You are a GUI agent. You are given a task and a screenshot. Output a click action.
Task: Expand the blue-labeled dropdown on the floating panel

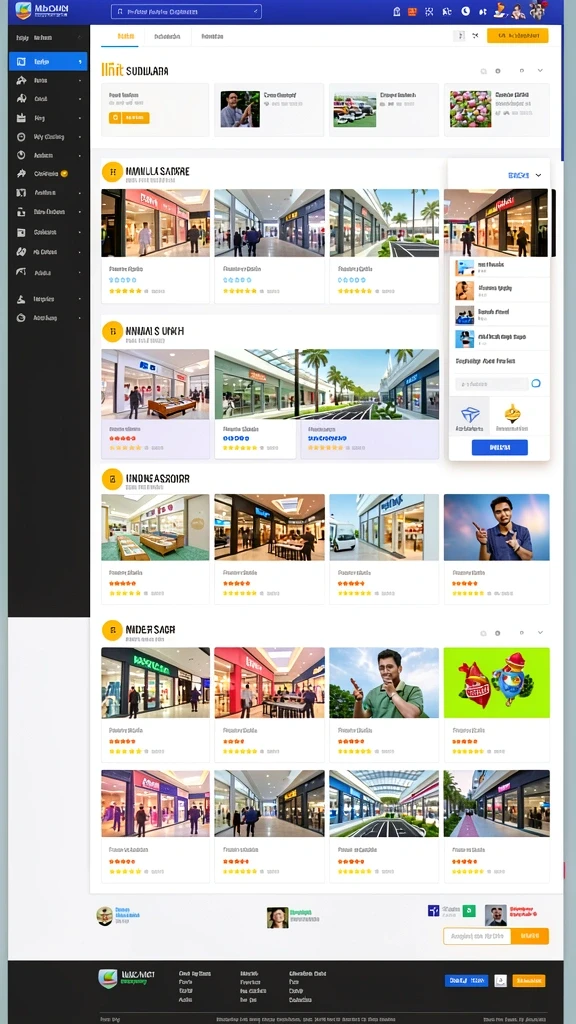pos(524,175)
